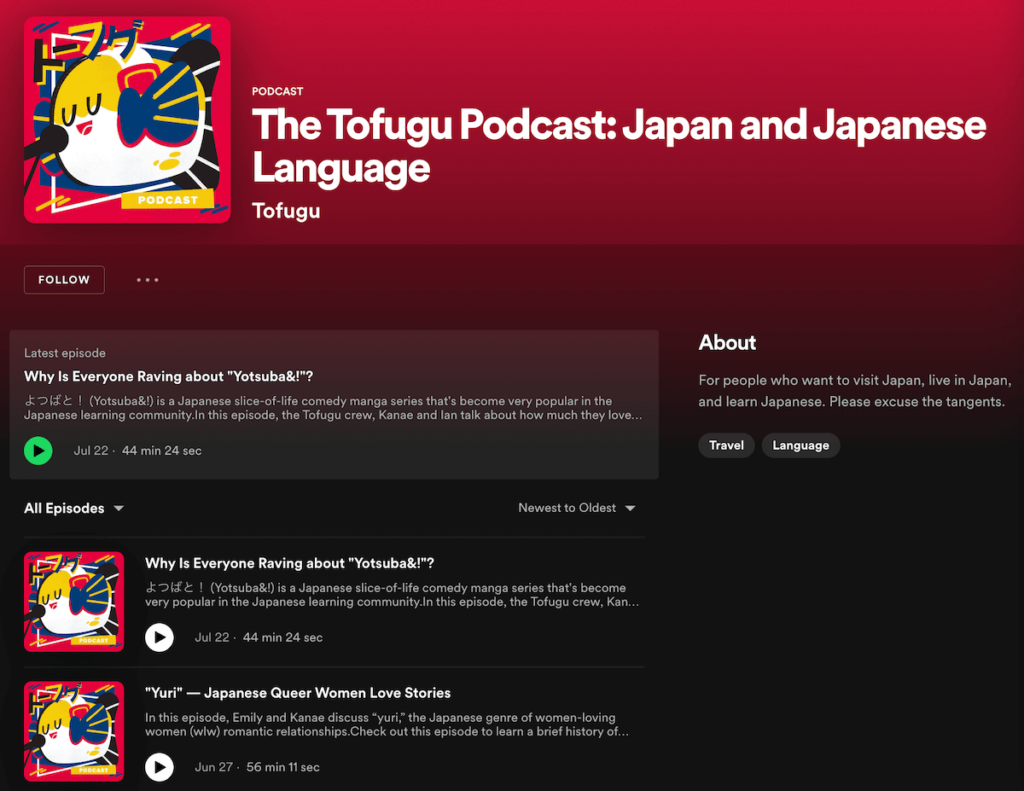Open the large Tofugu podcast cover art
The height and width of the screenshot is (791, 1024).
coord(127,120)
